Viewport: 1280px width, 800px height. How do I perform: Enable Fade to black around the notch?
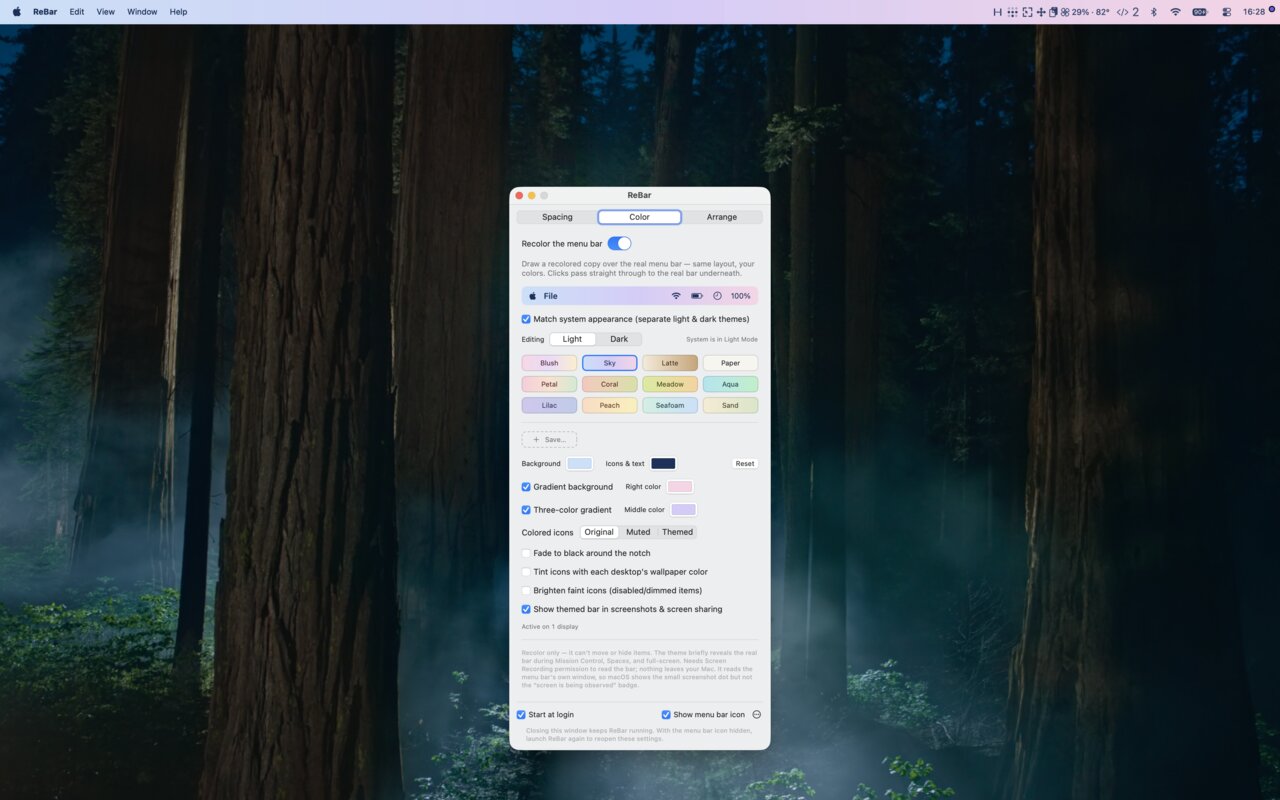(x=526, y=553)
